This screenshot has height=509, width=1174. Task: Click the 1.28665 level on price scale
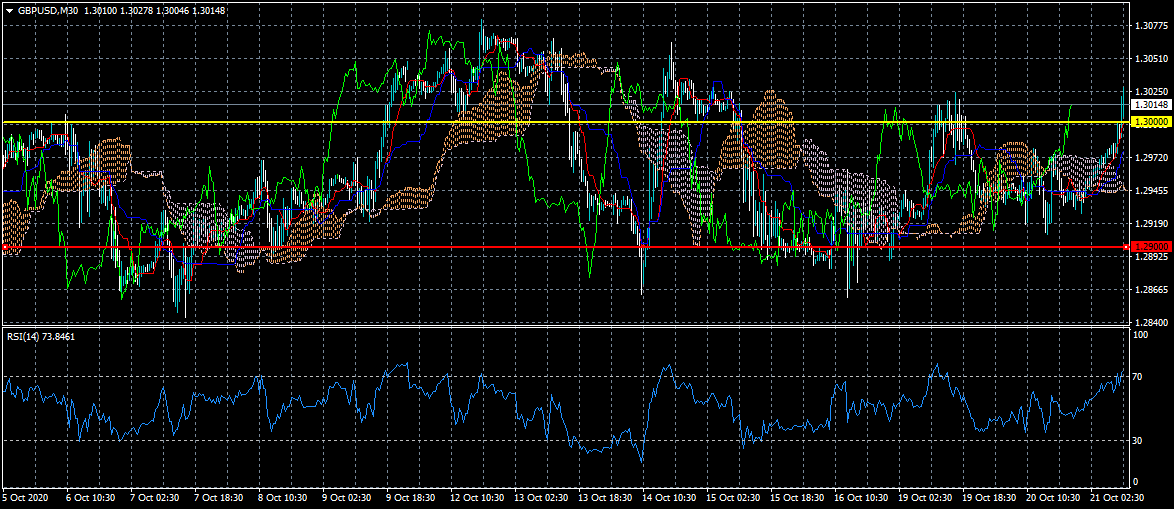[1150, 290]
